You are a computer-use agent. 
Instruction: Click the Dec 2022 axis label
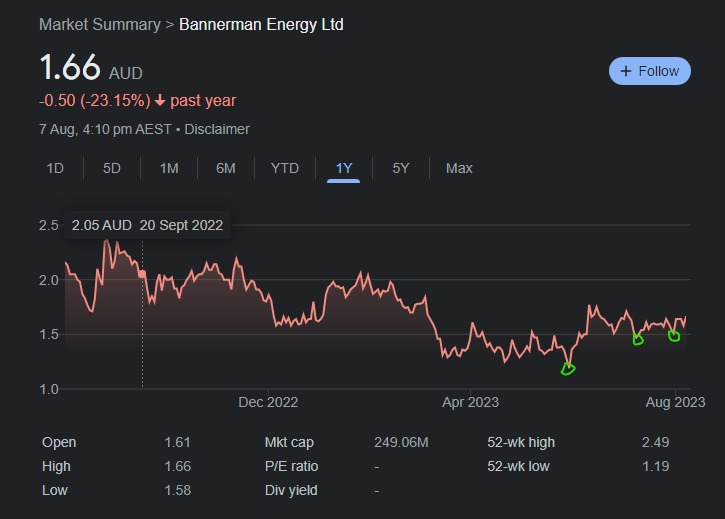click(268, 402)
